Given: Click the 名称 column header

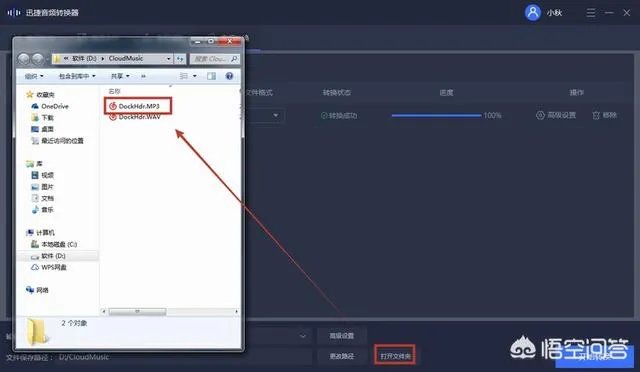Looking at the screenshot, I should tap(114, 91).
